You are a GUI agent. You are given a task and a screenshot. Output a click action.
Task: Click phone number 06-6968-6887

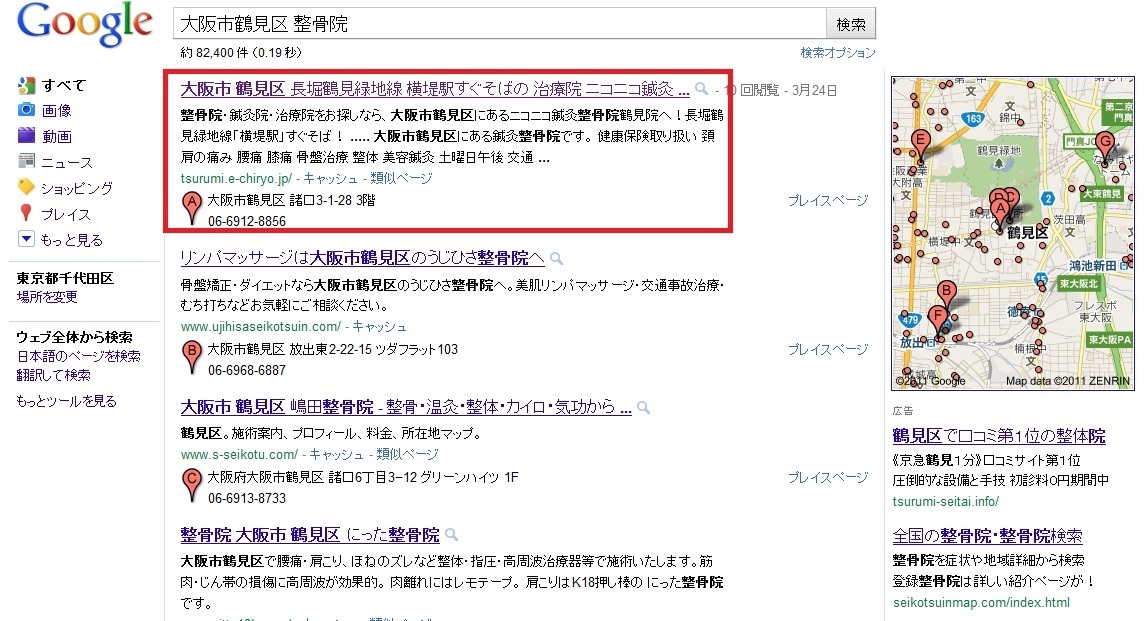pyautogui.click(x=247, y=370)
